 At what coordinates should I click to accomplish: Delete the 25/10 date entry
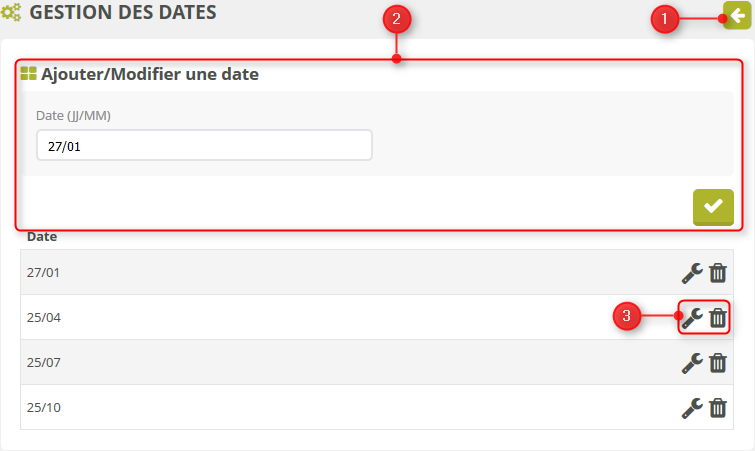click(x=718, y=408)
